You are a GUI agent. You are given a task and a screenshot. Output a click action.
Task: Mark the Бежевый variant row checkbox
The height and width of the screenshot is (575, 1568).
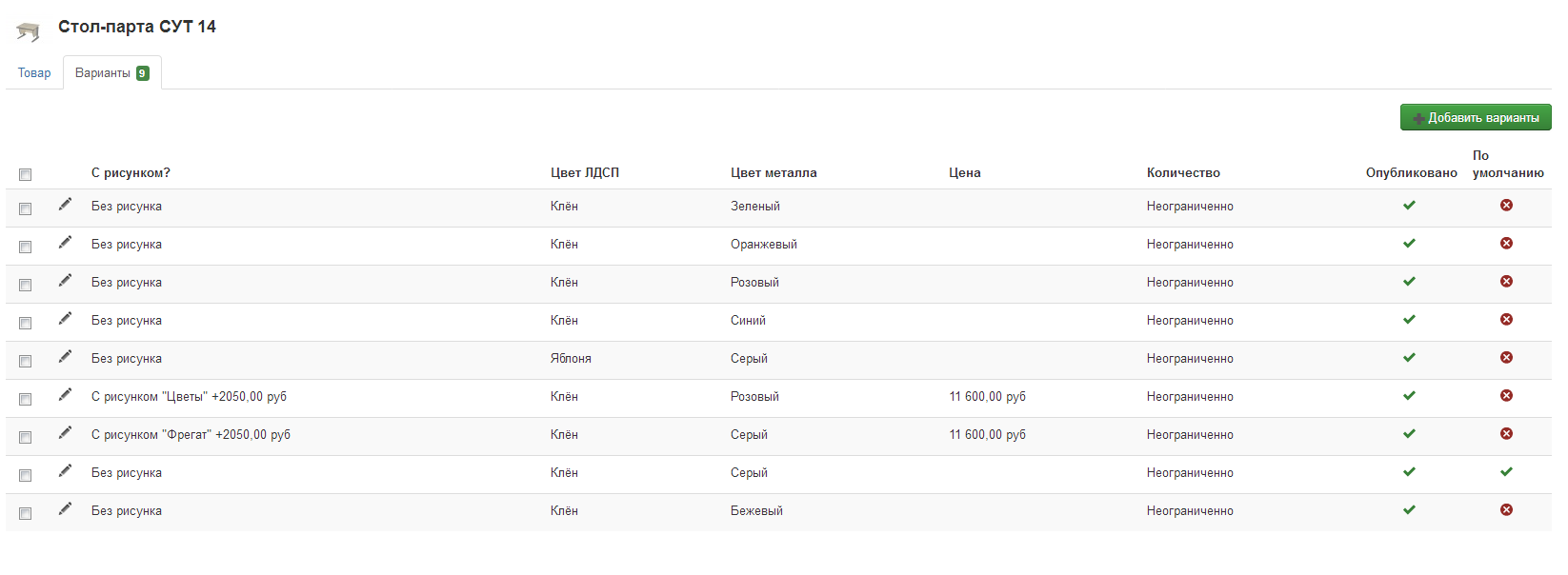tap(26, 513)
